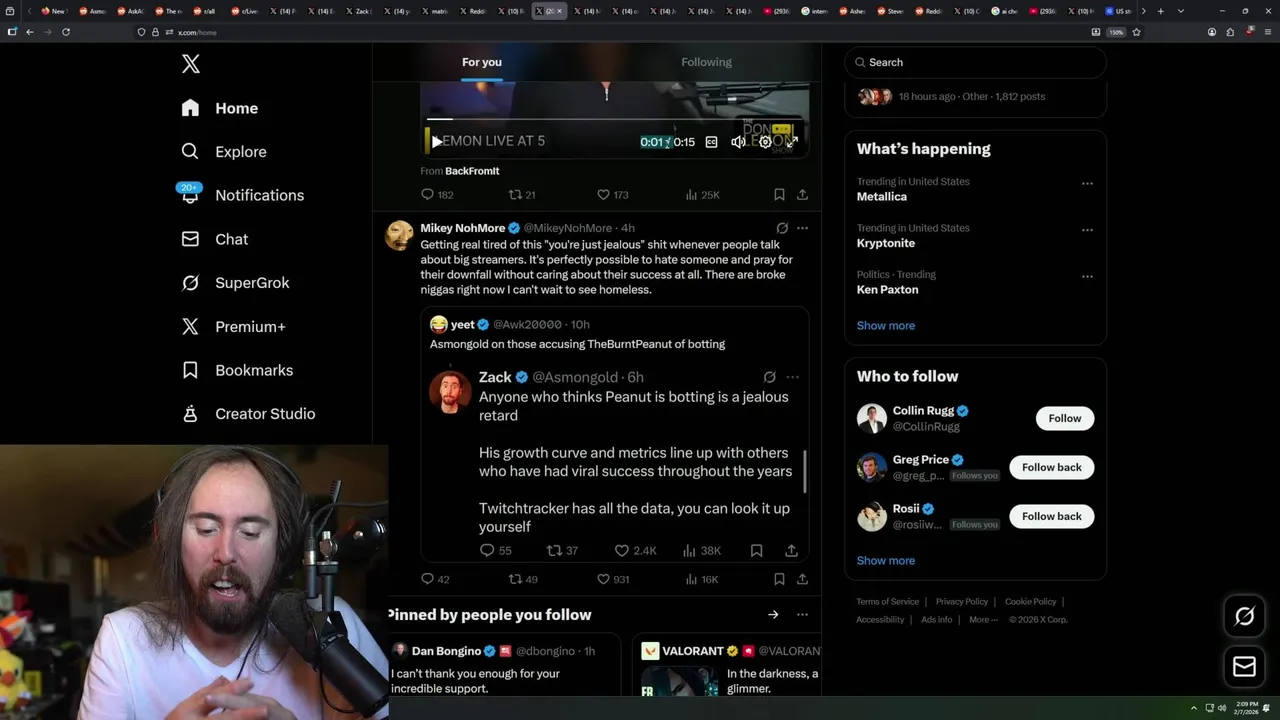Click the Search input field

[x=975, y=62]
